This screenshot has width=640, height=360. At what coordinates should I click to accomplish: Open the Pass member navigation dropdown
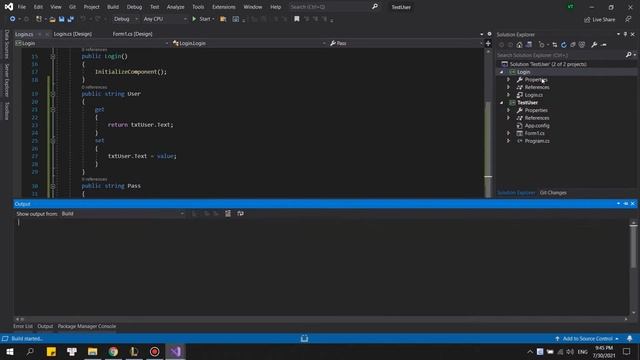(405, 43)
